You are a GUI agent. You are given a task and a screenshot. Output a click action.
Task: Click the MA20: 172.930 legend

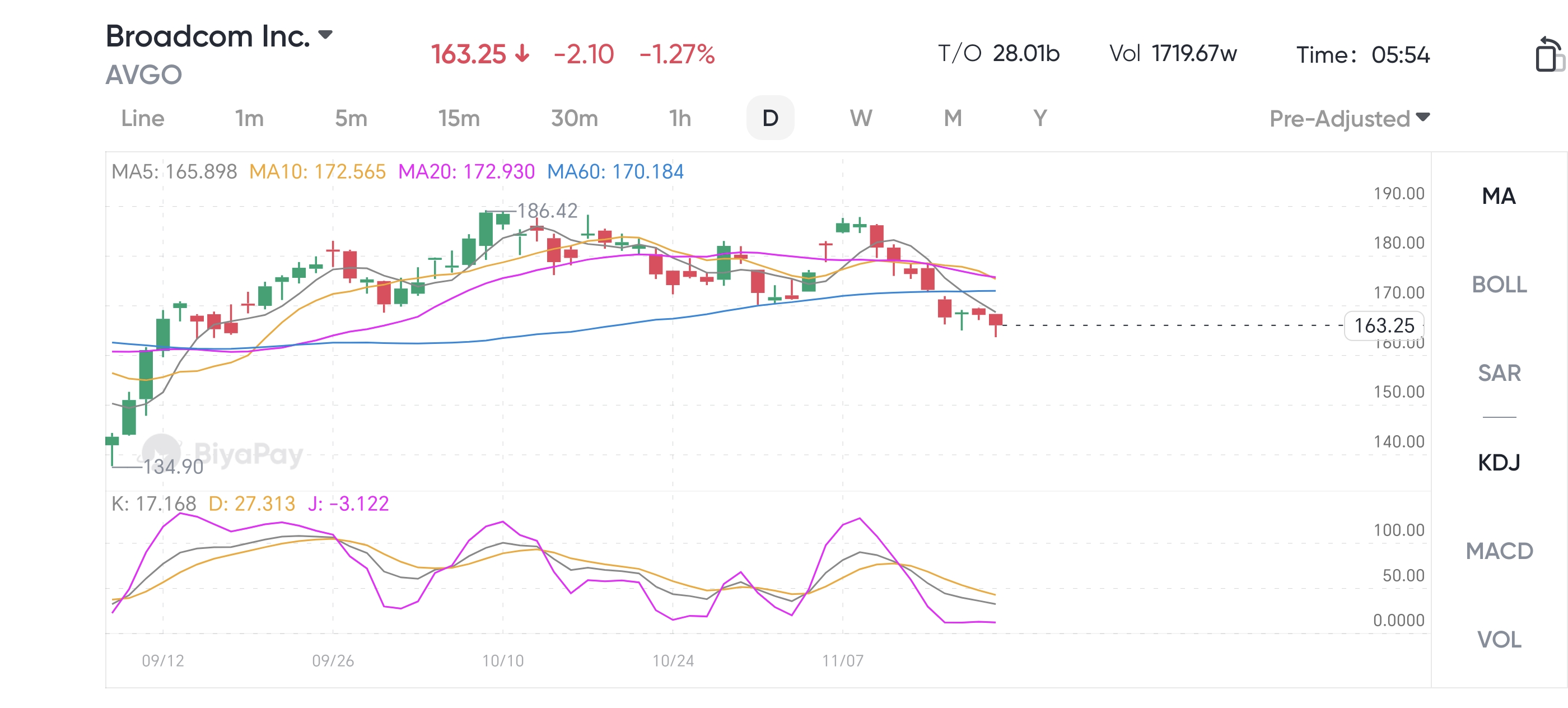pos(466,171)
